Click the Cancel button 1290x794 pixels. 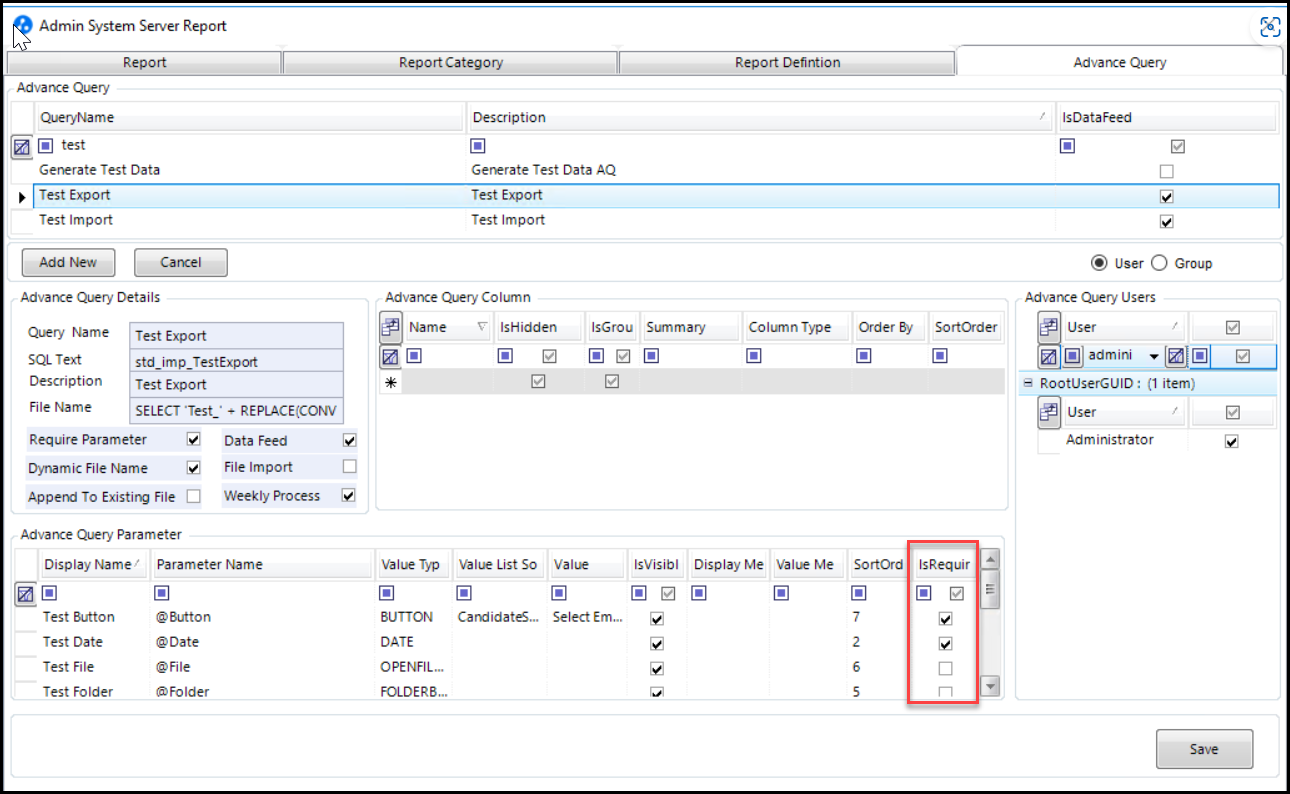pos(181,262)
